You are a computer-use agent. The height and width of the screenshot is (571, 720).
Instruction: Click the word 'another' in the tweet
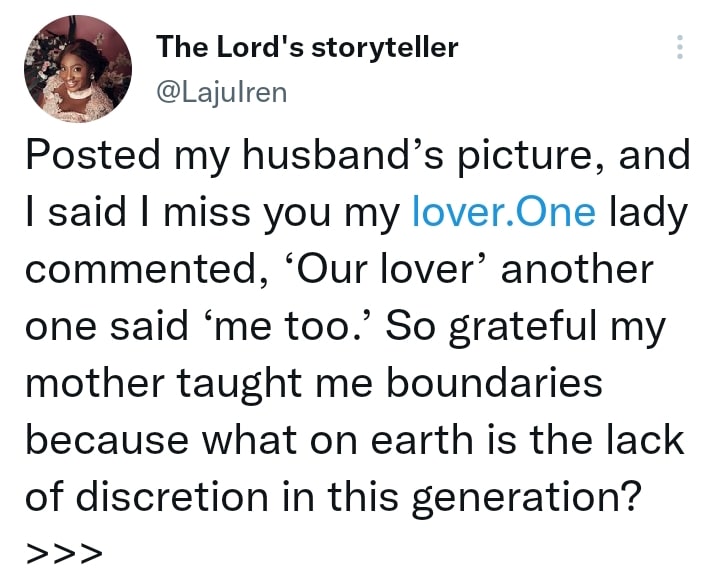pyautogui.click(x=567, y=270)
